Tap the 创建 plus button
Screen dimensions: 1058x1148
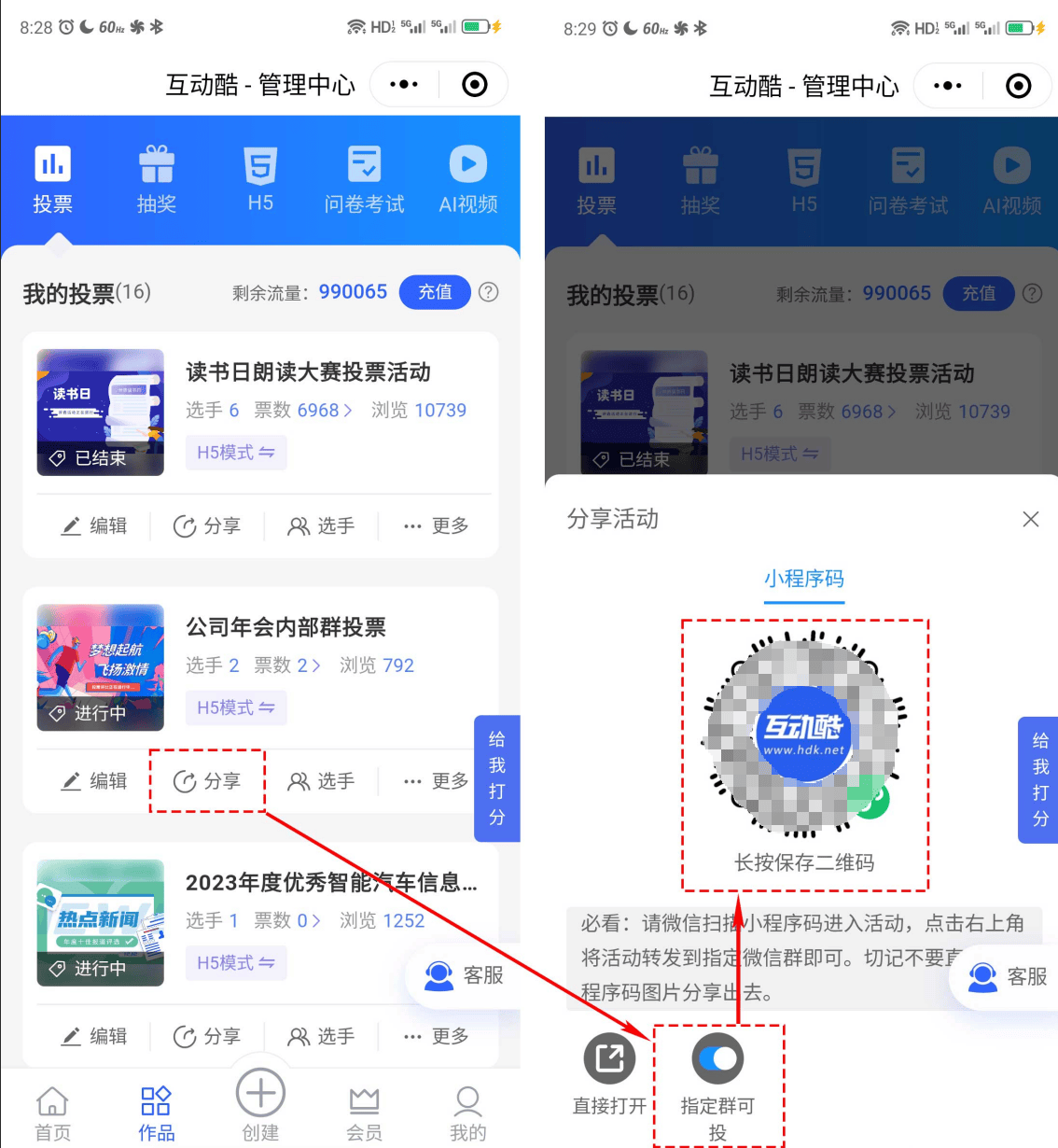pyautogui.click(x=260, y=1106)
